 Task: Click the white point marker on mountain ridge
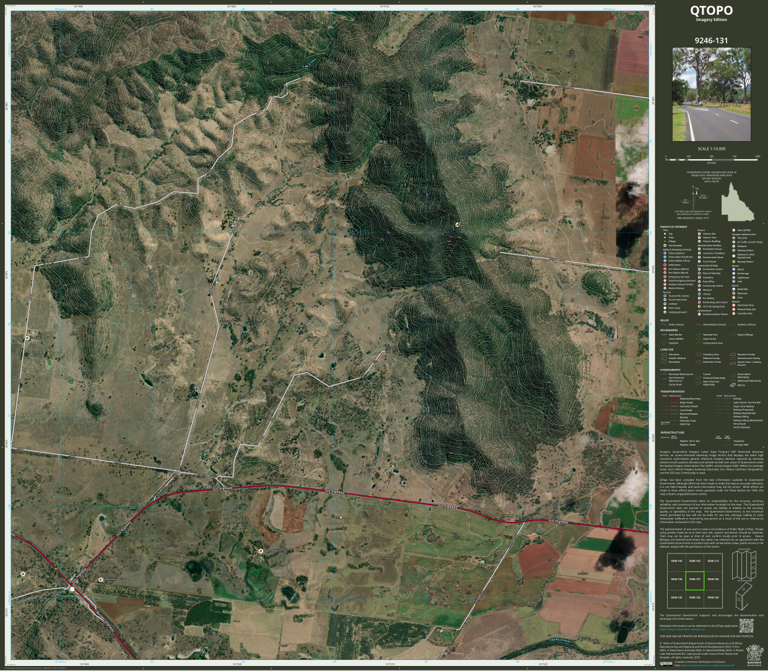(x=459, y=224)
